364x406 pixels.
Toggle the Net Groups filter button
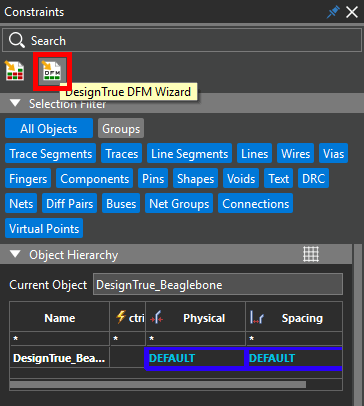click(179, 203)
